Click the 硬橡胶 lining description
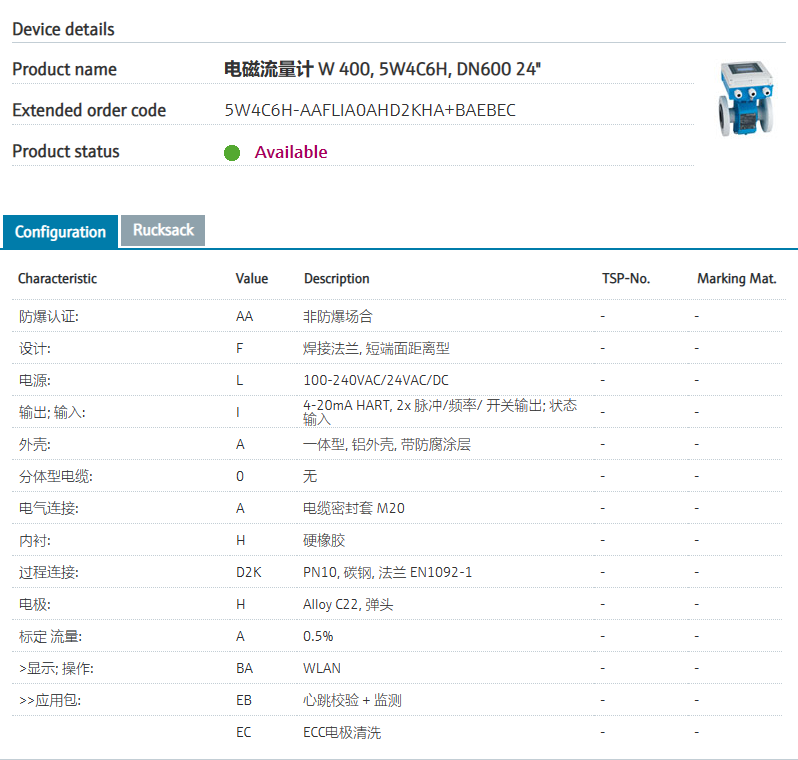The width and height of the screenshot is (798, 760). tap(323, 540)
